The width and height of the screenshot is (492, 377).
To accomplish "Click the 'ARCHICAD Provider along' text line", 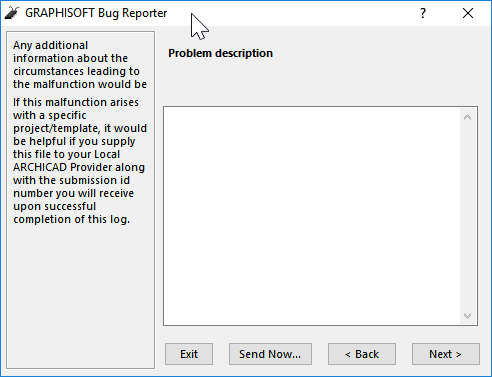I will point(79,167).
